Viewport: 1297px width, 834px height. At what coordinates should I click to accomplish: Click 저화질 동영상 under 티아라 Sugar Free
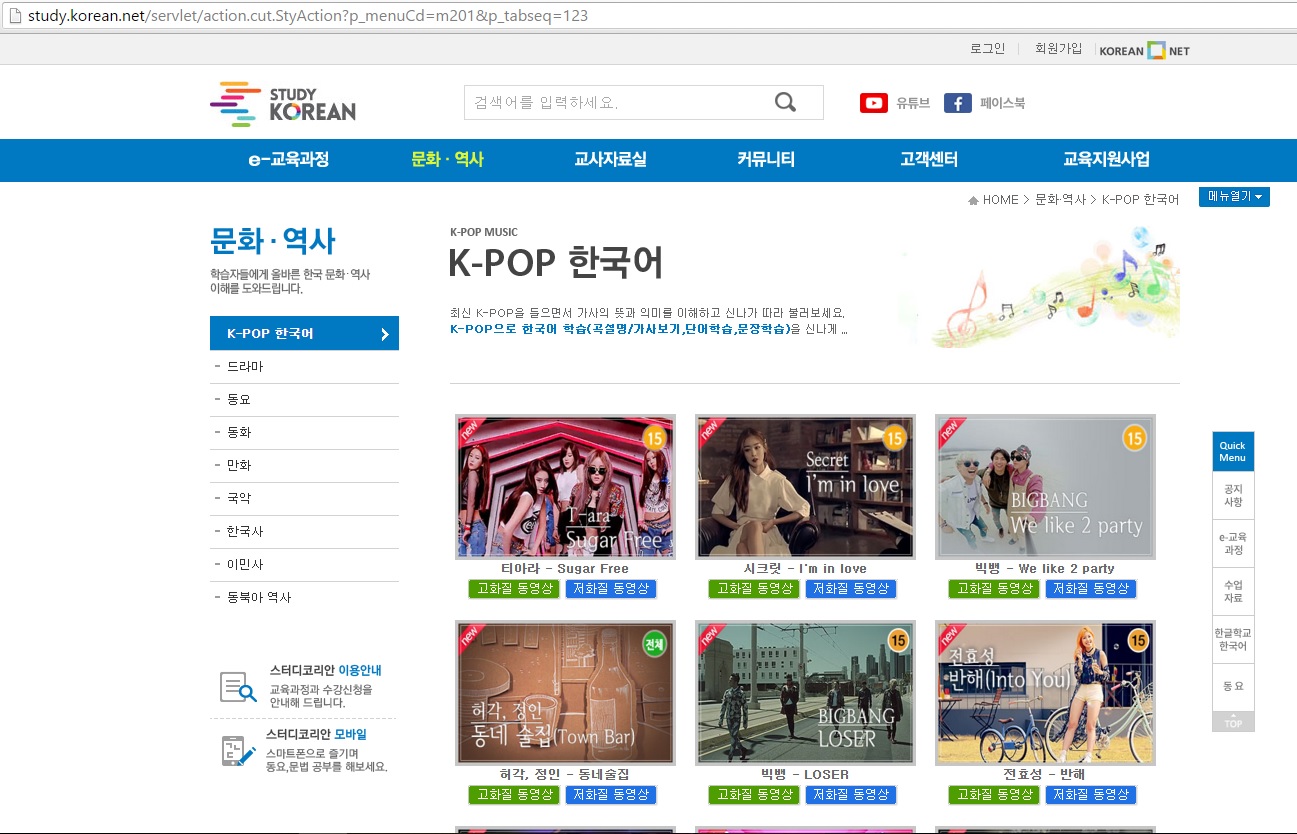point(611,589)
